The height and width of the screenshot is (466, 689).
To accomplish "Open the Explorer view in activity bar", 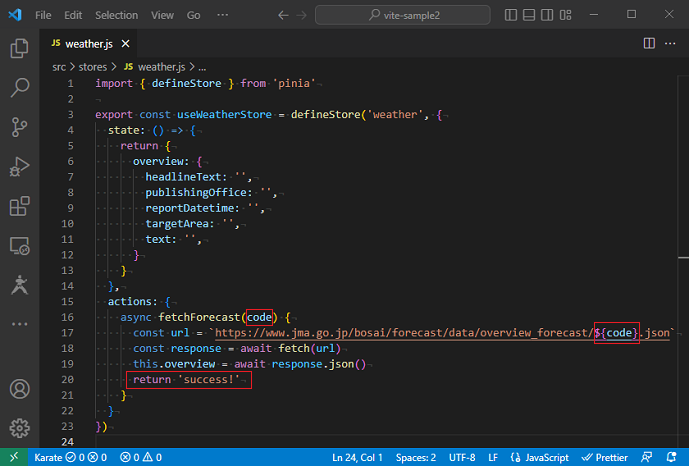I will [19, 48].
